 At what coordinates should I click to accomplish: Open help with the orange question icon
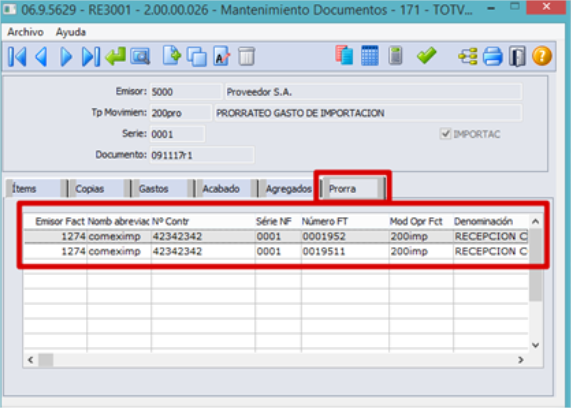542,56
